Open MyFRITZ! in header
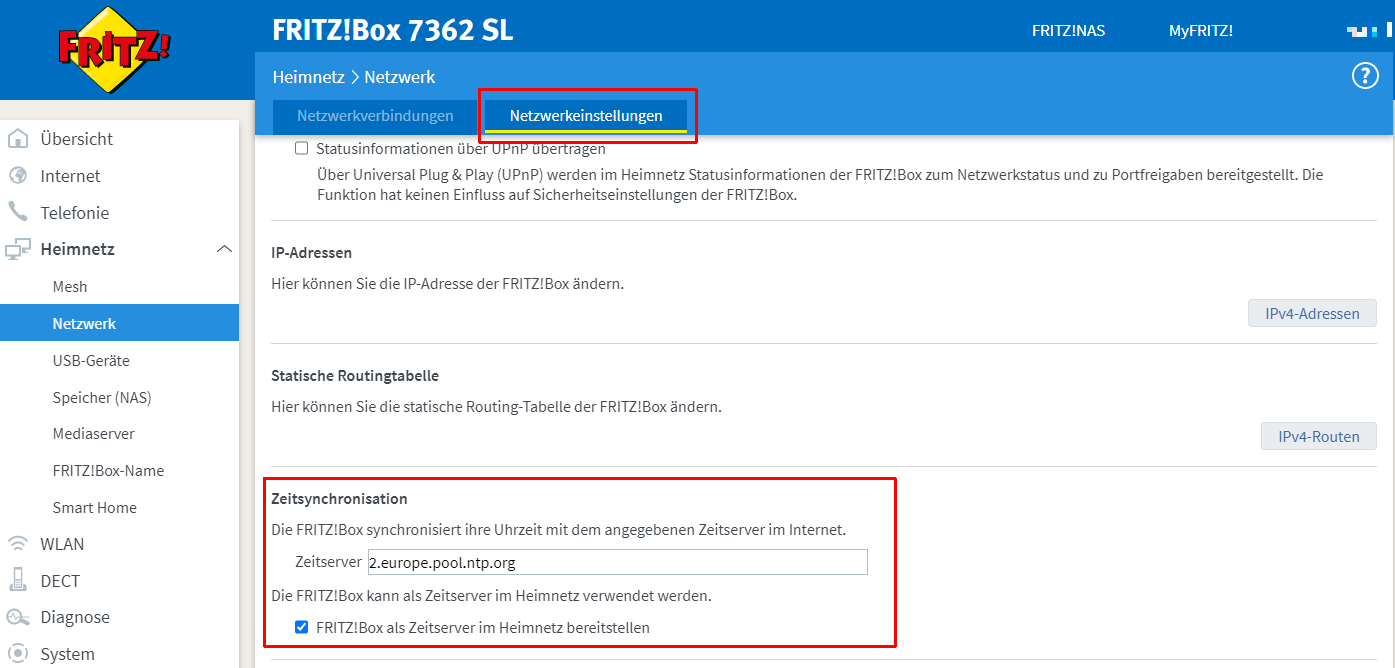Screen dimensions: 1395x668 click(1201, 31)
